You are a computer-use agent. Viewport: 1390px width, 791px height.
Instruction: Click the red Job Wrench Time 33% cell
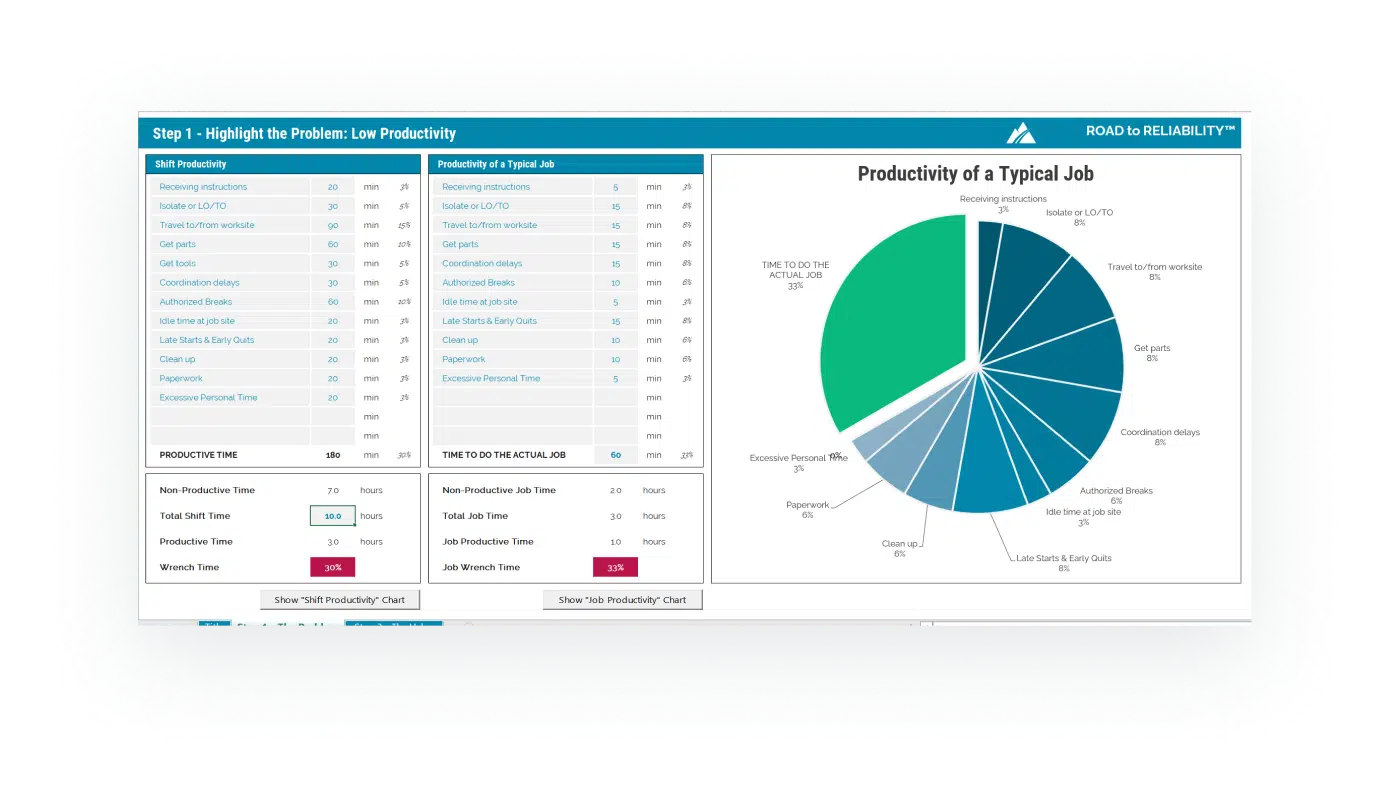615,567
